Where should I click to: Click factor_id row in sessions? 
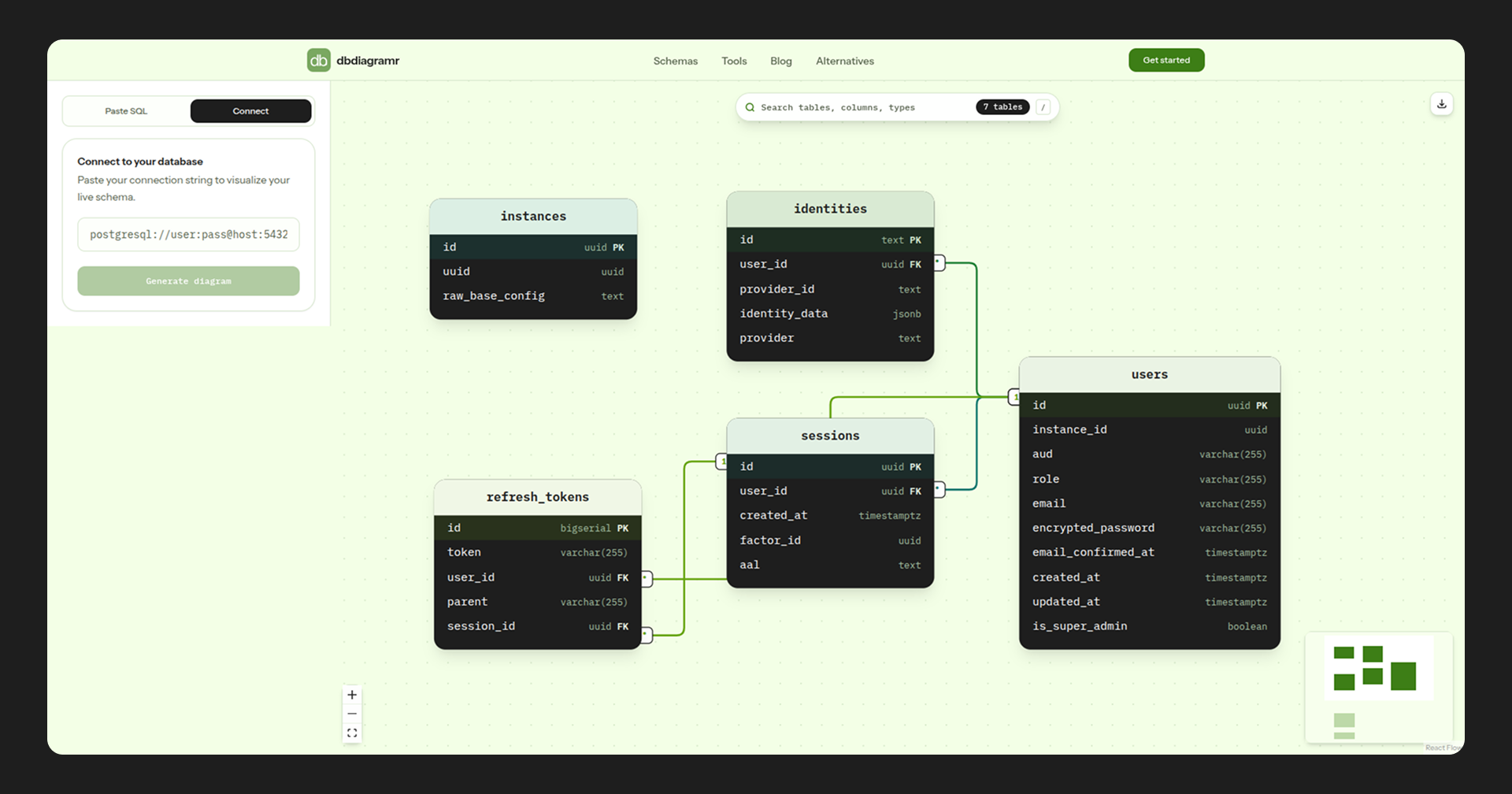point(830,540)
